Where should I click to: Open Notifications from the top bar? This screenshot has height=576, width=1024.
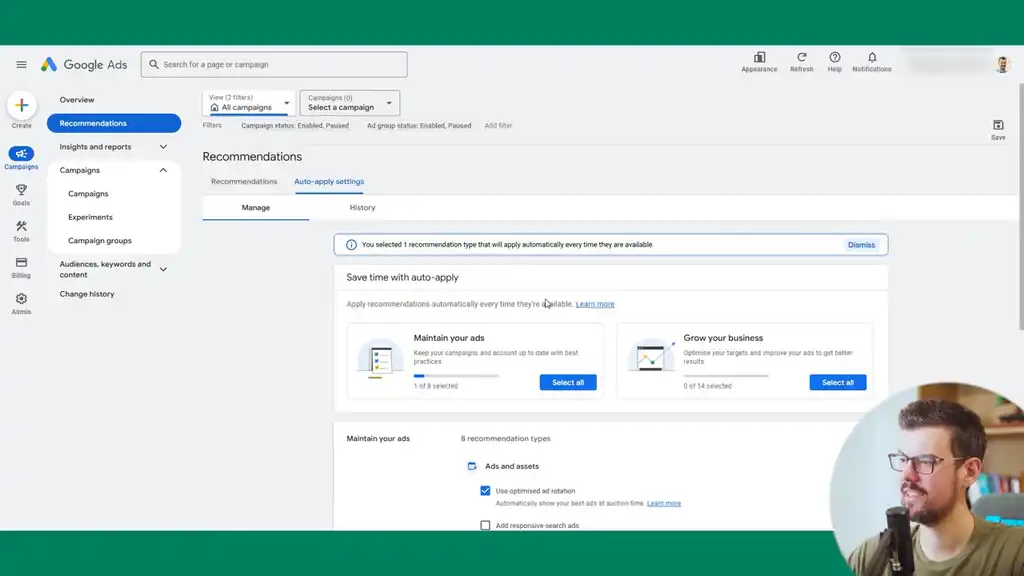[871, 59]
